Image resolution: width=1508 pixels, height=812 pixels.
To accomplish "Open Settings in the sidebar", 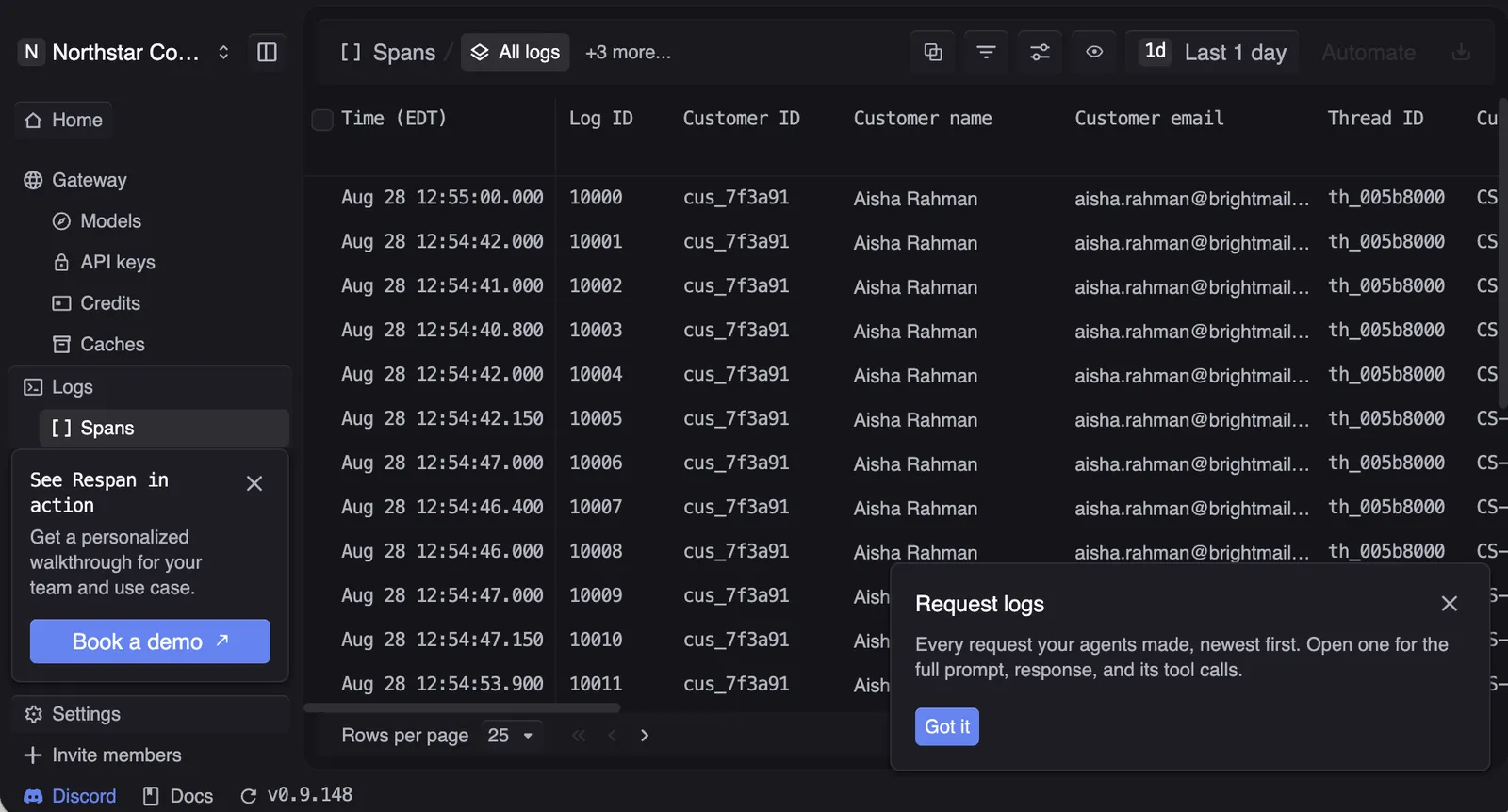I will 73,714.
